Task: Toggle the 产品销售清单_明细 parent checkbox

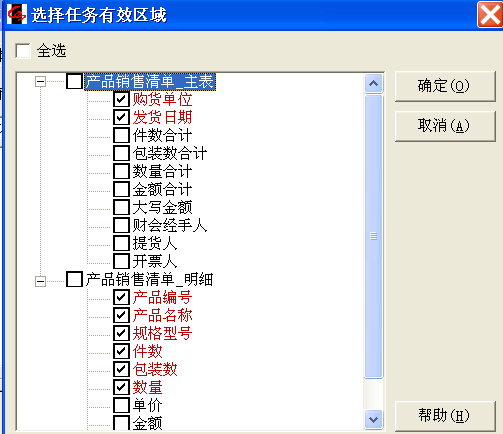Action: click(74, 279)
